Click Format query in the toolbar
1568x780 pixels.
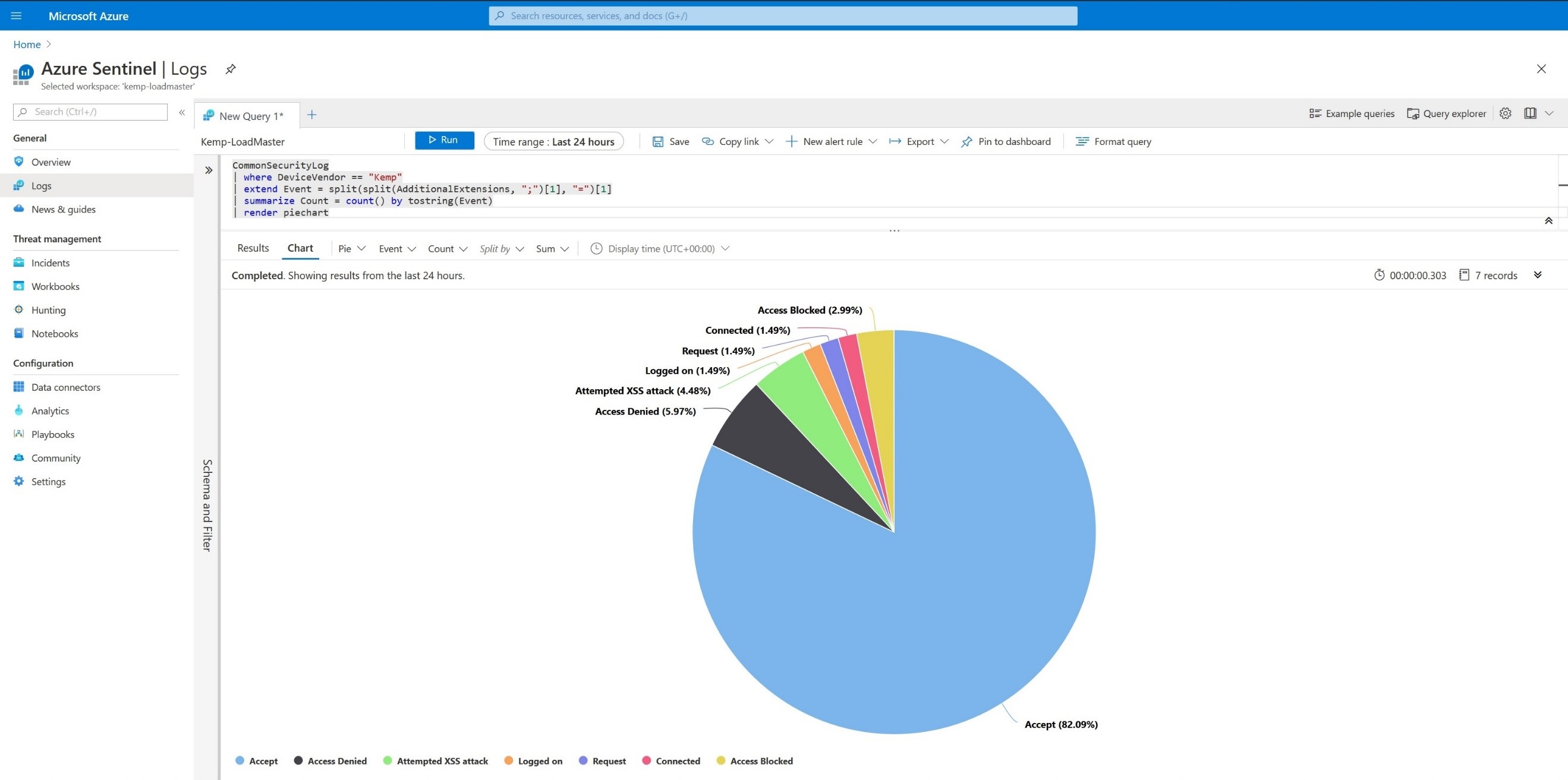1113,142
